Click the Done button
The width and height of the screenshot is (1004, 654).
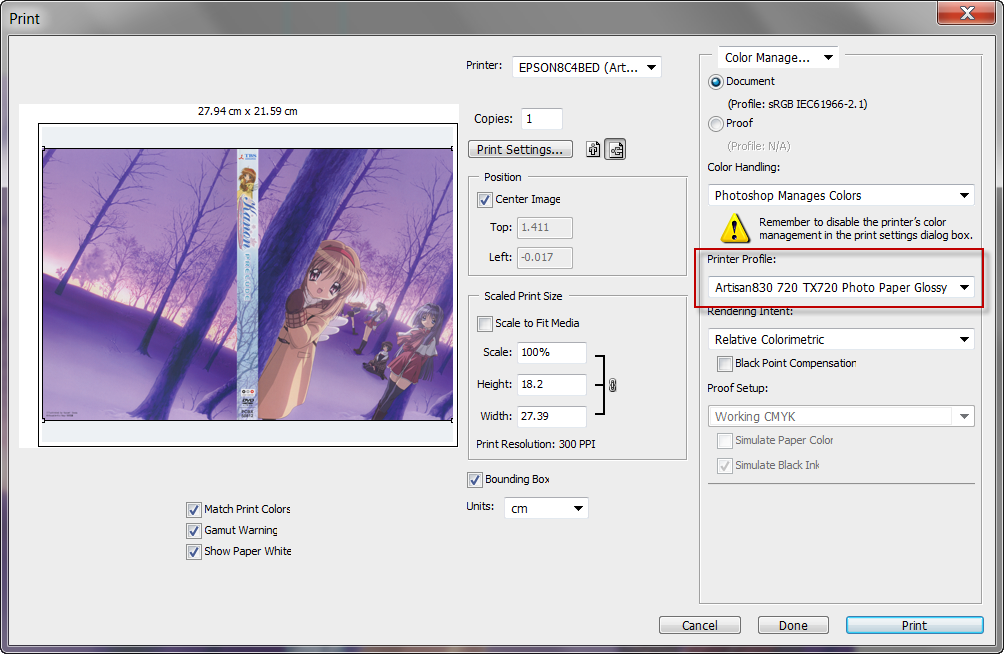click(x=793, y=625)
